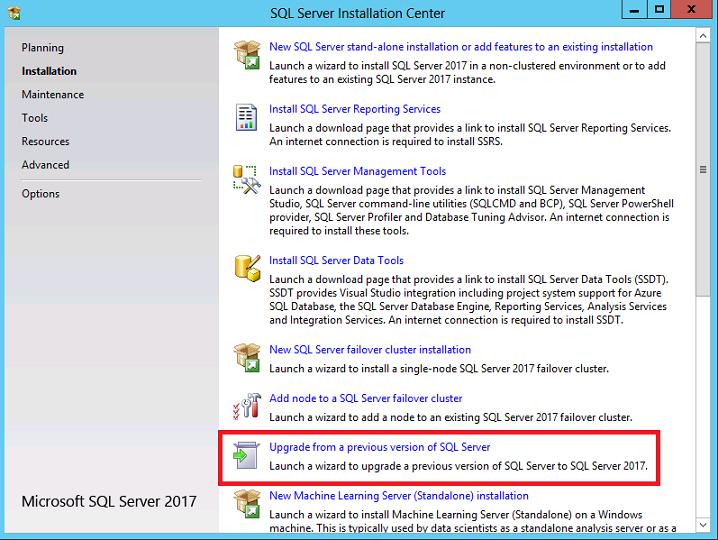Open Install SQL Server Data Tools link
718x540 pixels.
click(336, 260)
